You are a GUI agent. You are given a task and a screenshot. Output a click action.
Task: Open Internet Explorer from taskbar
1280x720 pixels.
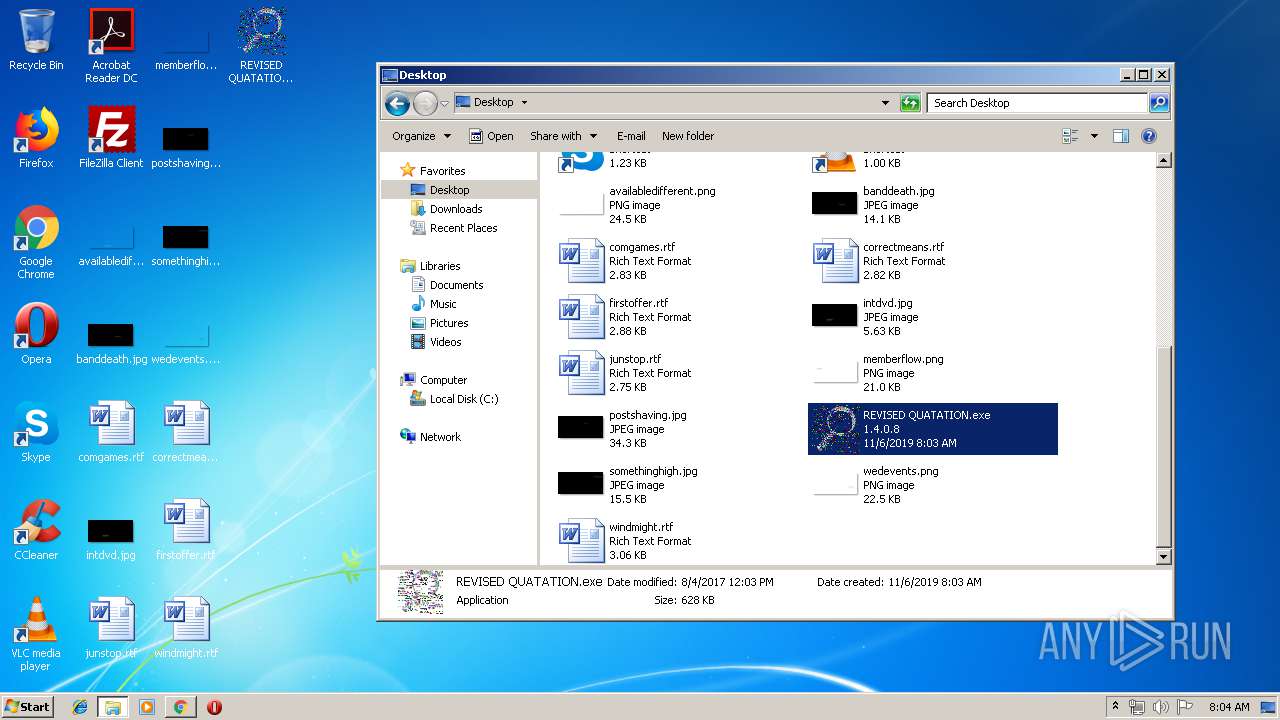[80, 707]
